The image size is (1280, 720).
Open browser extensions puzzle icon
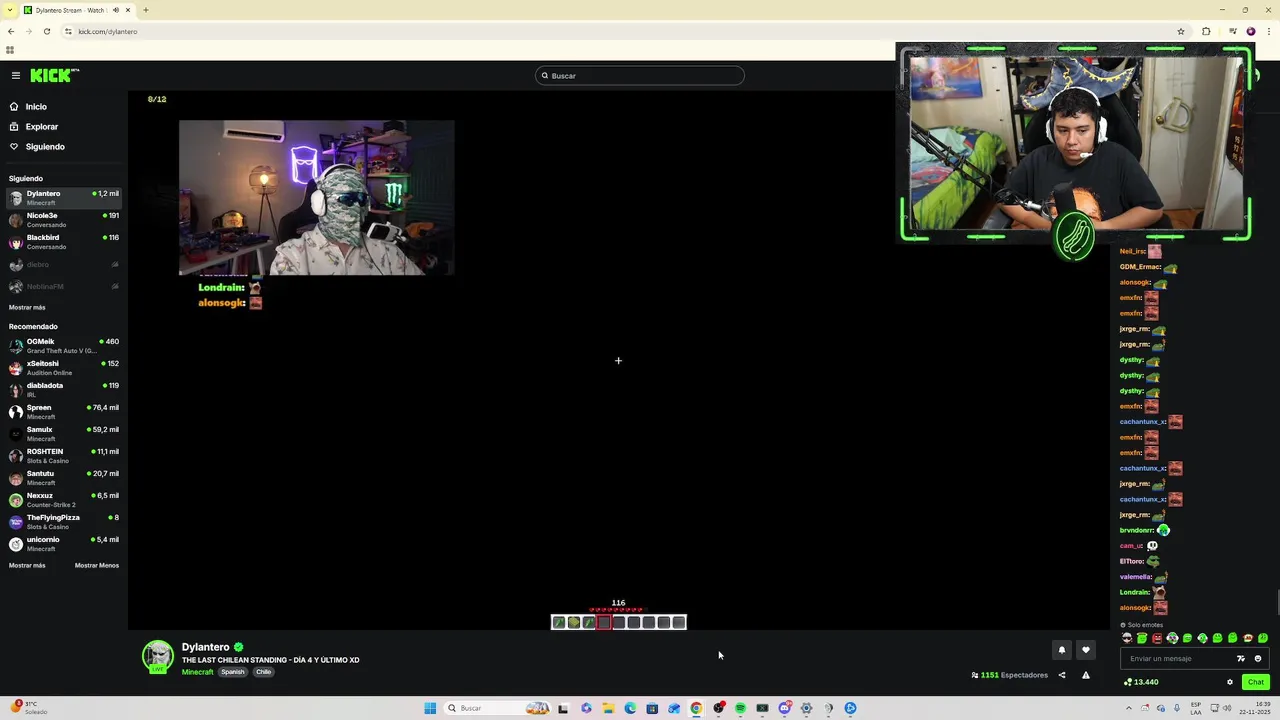pyautogui.click(x=1206, y=31)
